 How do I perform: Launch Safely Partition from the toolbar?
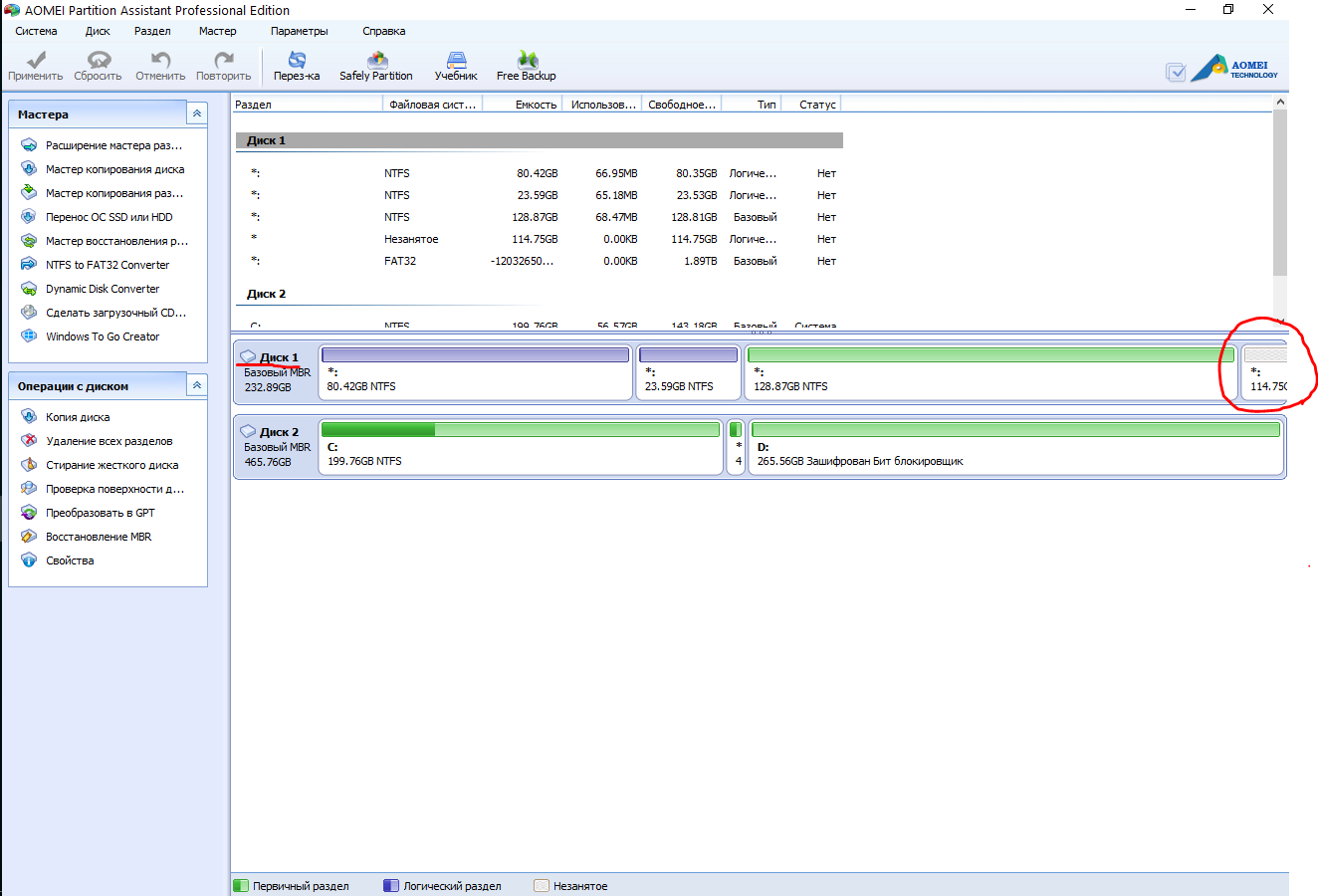click(x=376, y=66)
